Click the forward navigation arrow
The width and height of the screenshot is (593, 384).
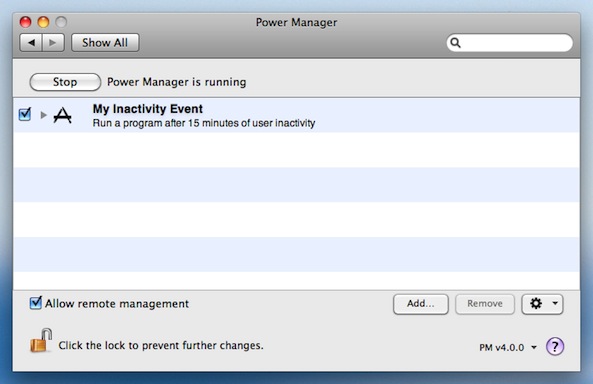pos(53,43)
